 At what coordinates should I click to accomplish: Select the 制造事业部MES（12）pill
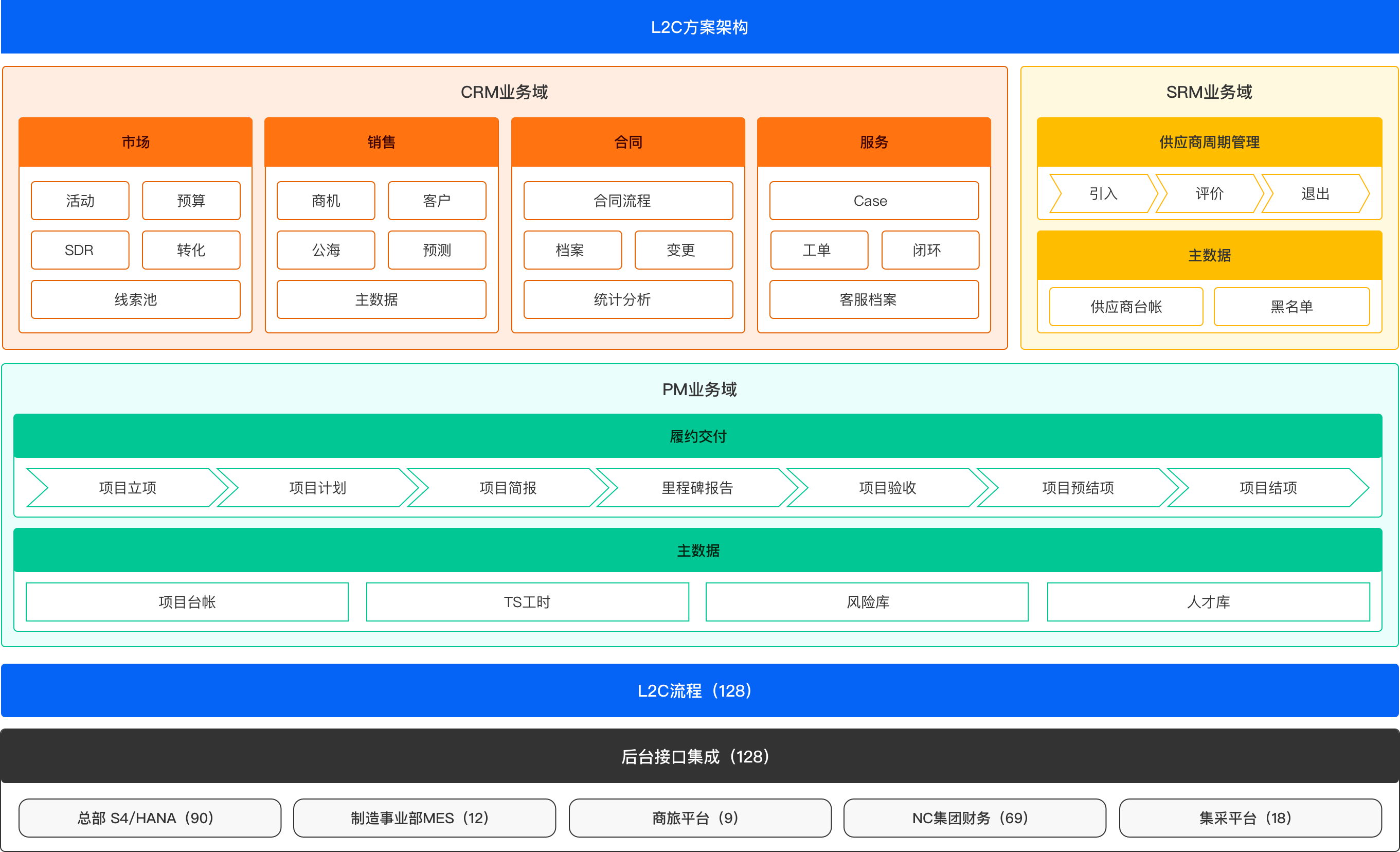tap(424, 819)
